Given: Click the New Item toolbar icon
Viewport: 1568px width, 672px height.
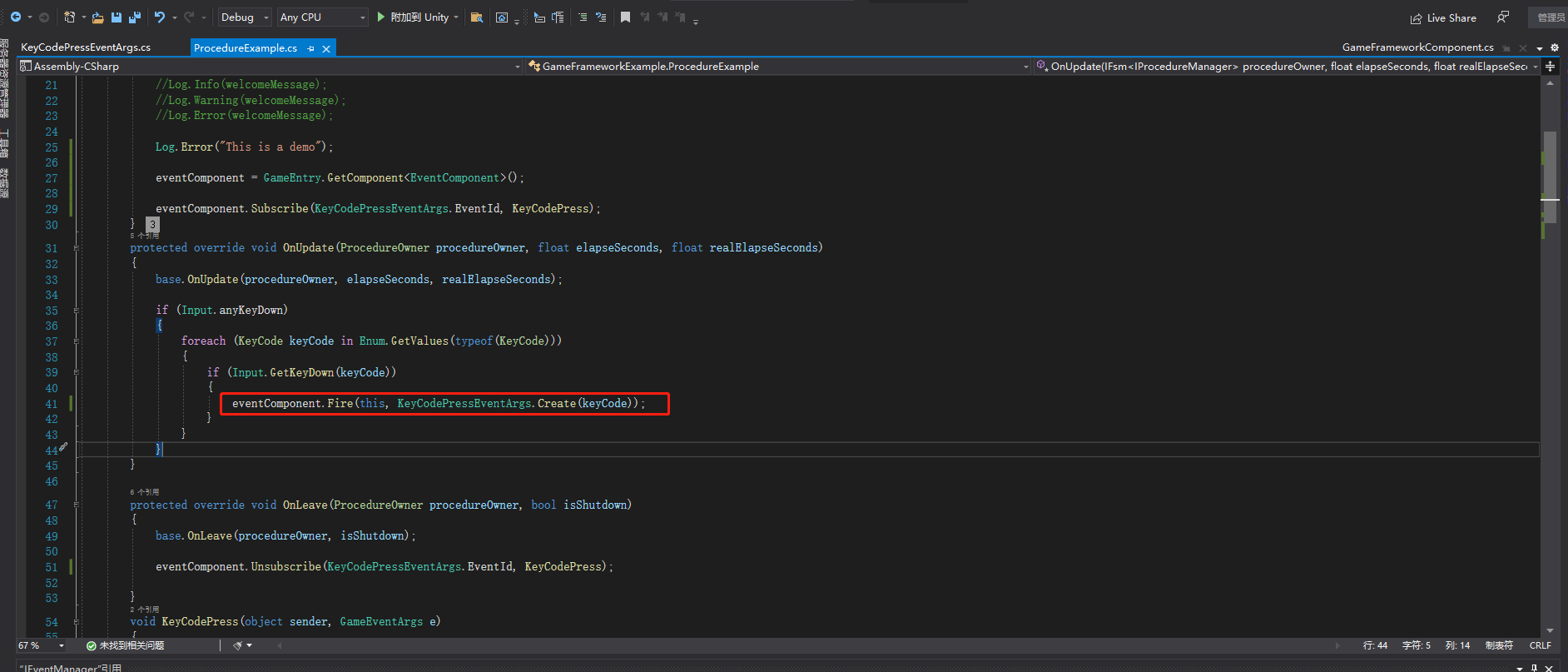Looking at the screenshot, I should point(70,17).
